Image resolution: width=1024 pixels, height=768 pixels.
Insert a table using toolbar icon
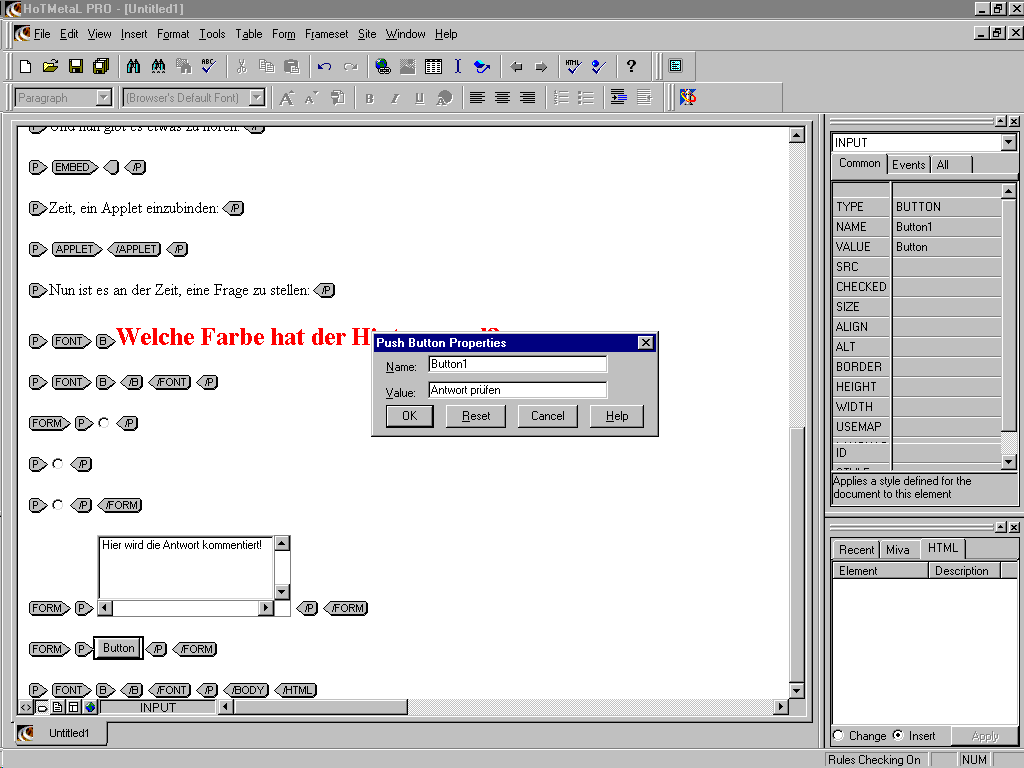click(x=433, y=67)
